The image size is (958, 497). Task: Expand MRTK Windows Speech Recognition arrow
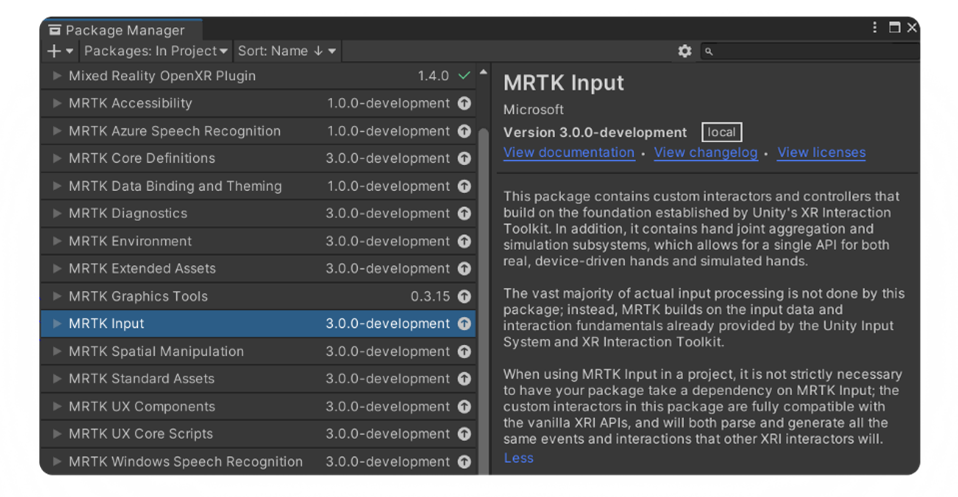(x=56, y=462)
